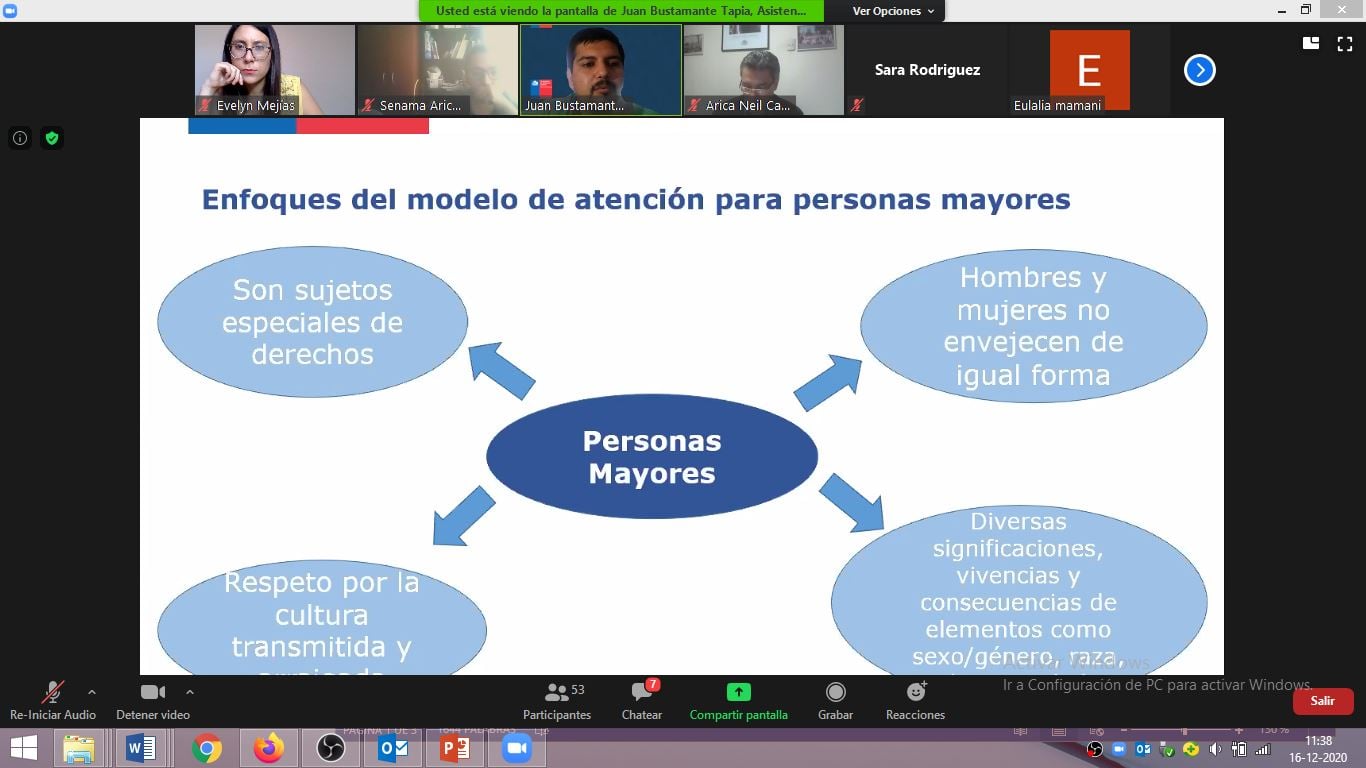Expand audio options arrow beside microphone
The image size is (1366, 768).
92,691
